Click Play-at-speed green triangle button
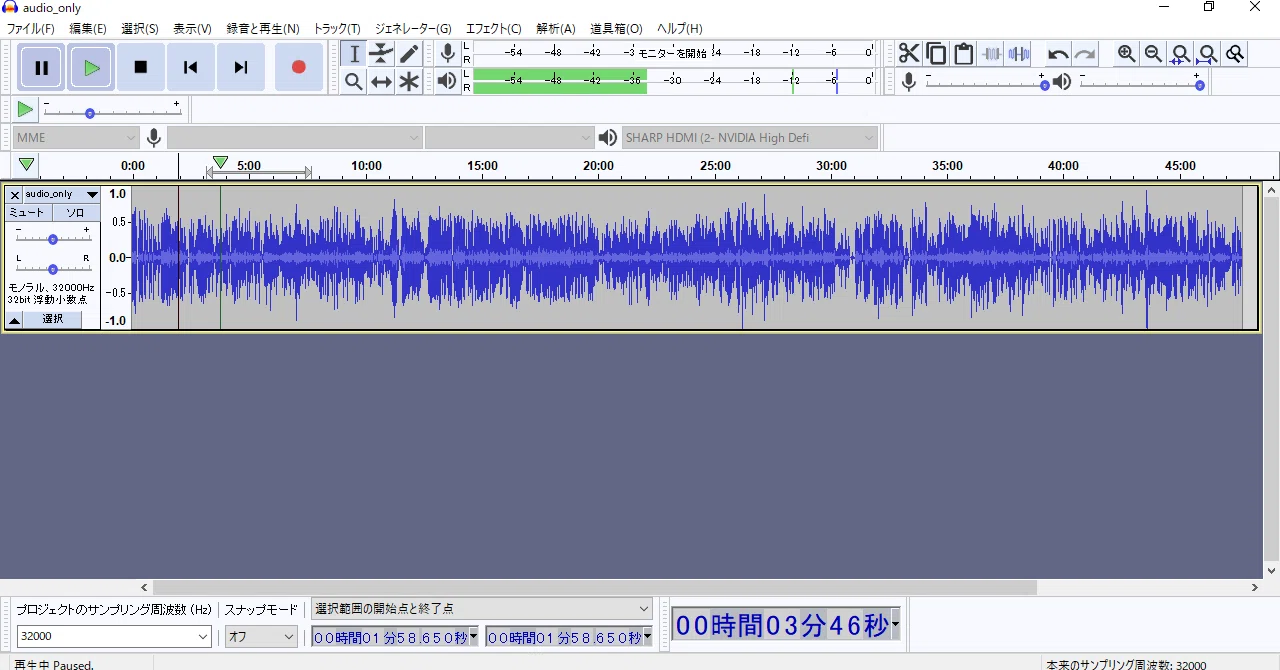Viewport: 1280px width, 670px height. point(25,109)
